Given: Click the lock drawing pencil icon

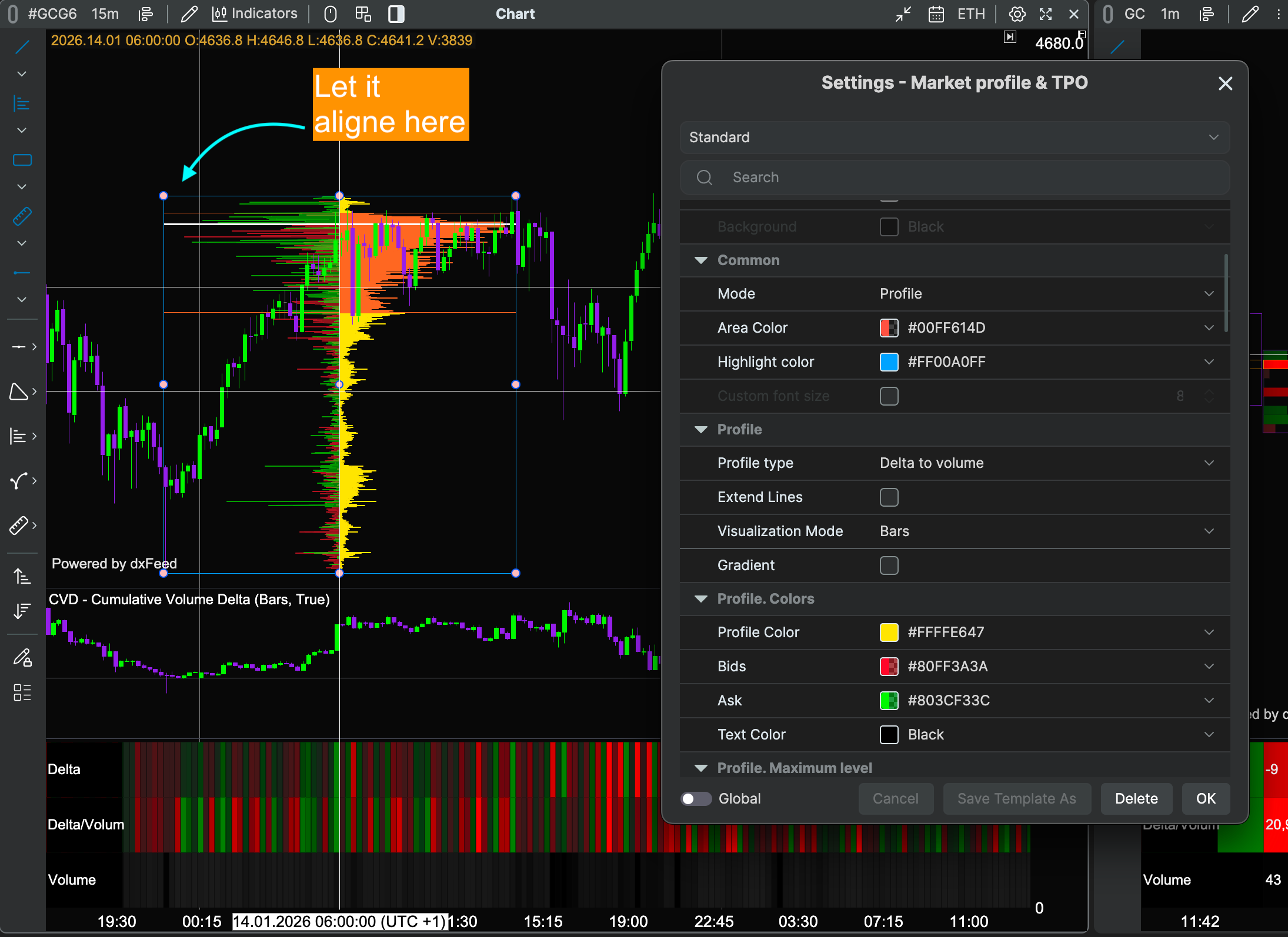Looking at the screenshot, I should [x=22, y=657].
